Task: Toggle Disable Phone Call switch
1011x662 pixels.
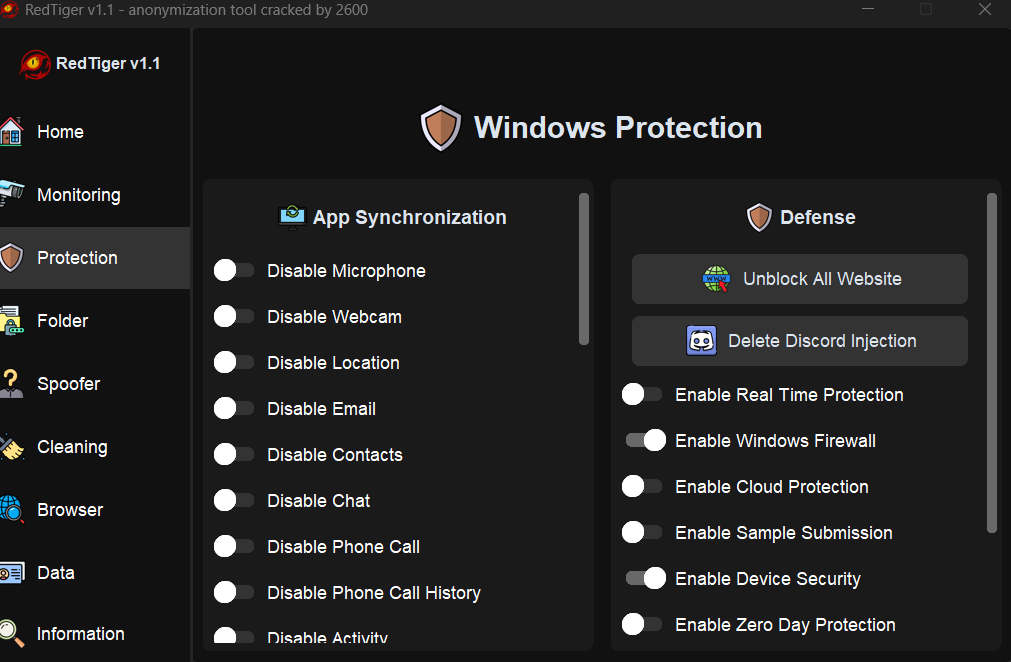Action: (x=233, y=546)
